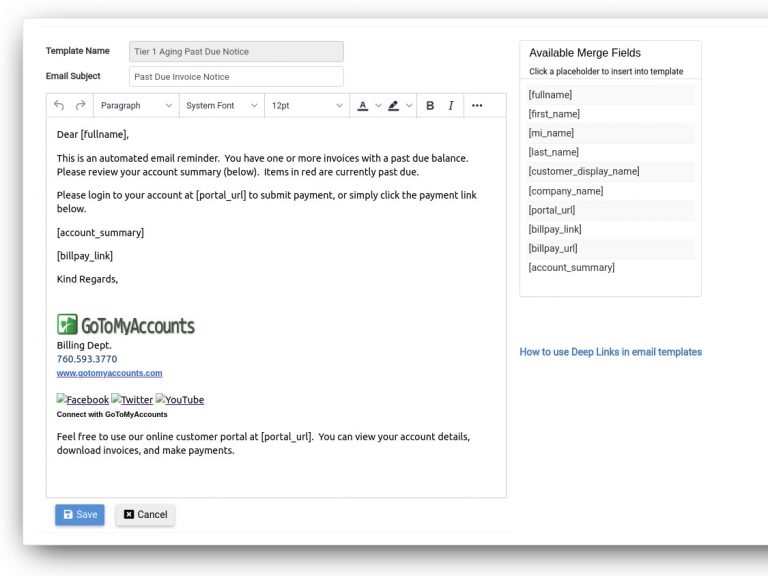Cancel editing the template
Viewport: 768px width, 576px height.
145,514
